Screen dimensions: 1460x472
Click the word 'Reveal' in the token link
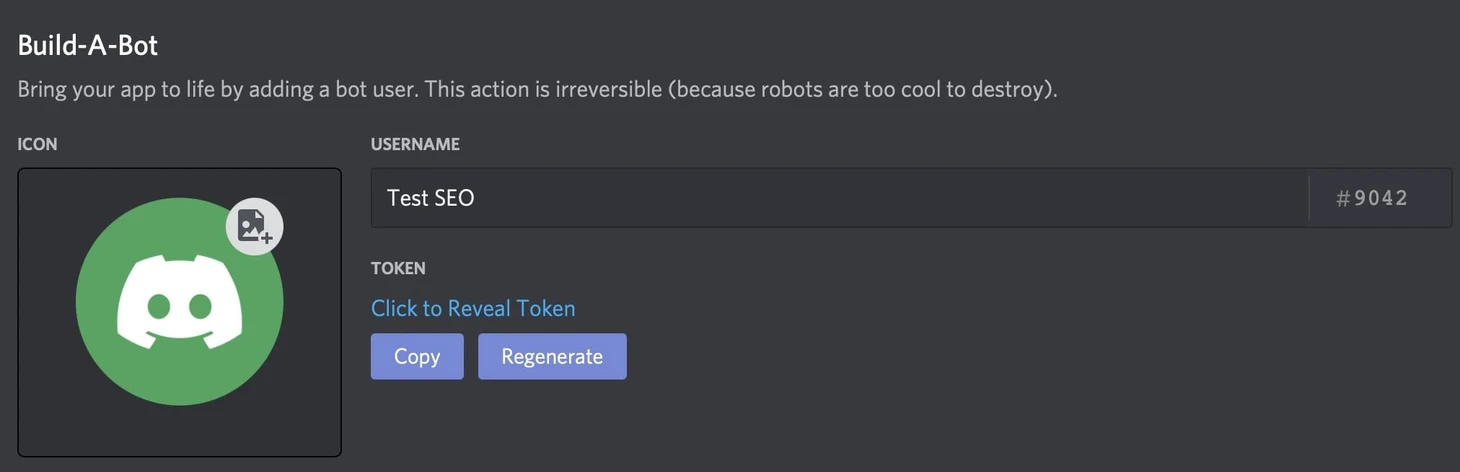point(480,308)
